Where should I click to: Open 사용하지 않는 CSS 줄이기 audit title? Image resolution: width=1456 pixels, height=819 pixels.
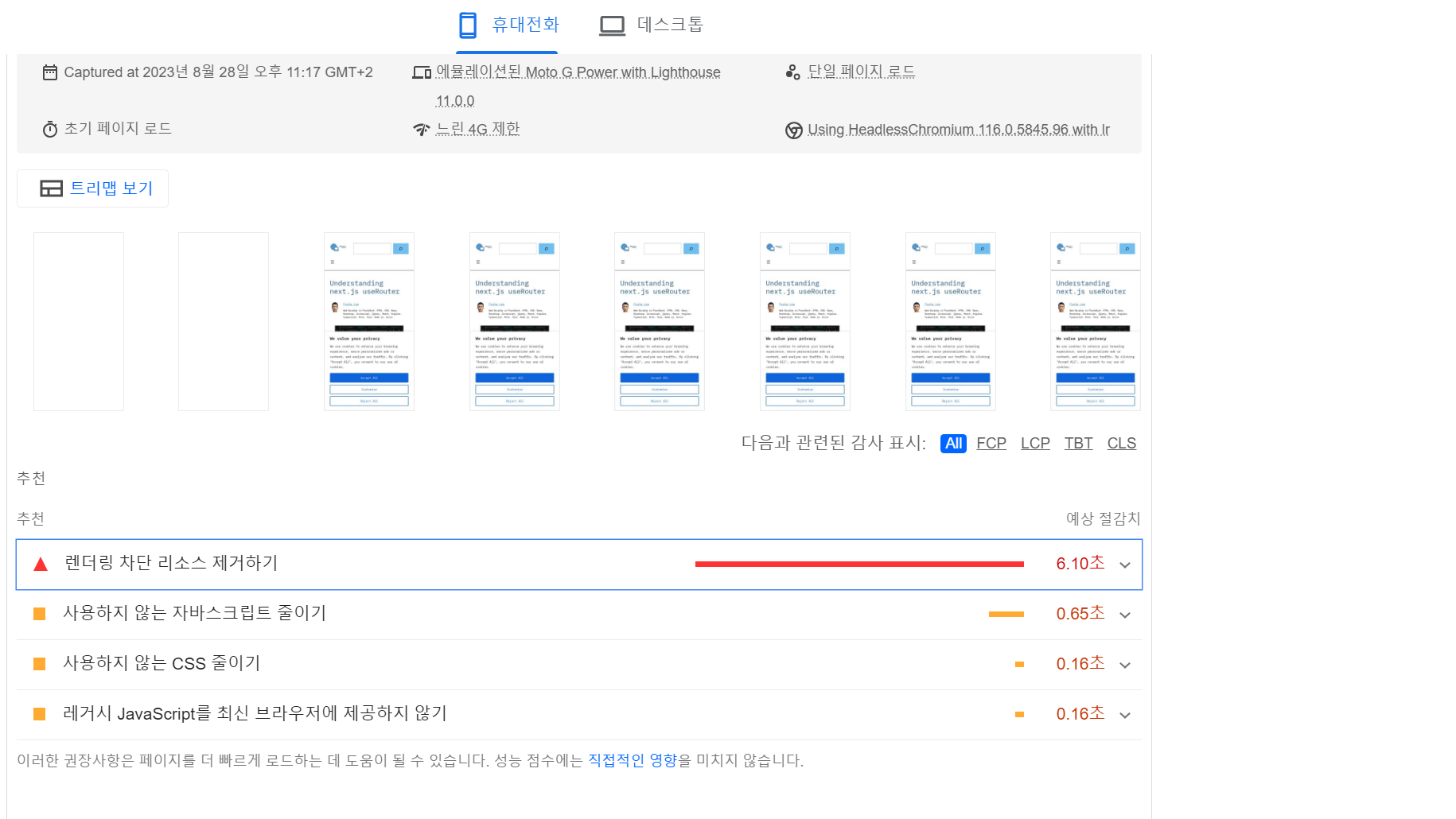click(x=162, y=663)
